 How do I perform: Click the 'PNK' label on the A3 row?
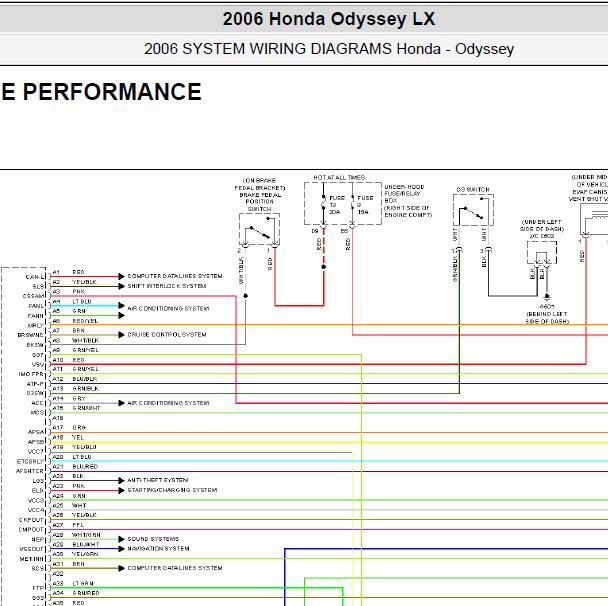[x=78, y=292]
